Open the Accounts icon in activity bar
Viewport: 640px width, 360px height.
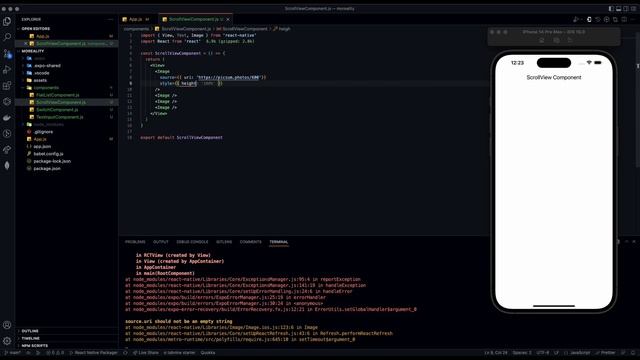tap(7, 325)
